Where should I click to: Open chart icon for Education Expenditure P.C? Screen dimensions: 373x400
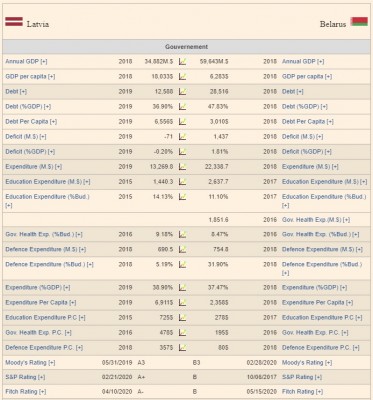tap(183, 317)
